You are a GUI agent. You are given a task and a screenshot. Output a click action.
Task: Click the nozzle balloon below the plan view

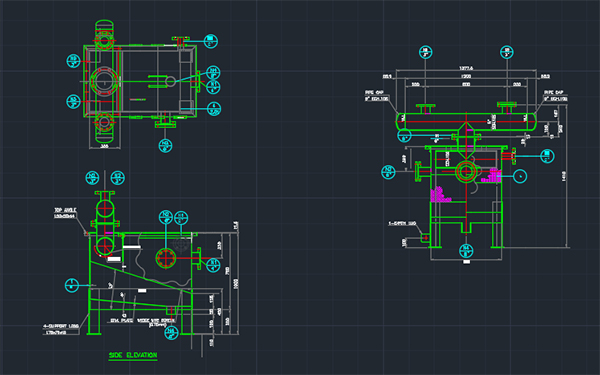point(165,145)
